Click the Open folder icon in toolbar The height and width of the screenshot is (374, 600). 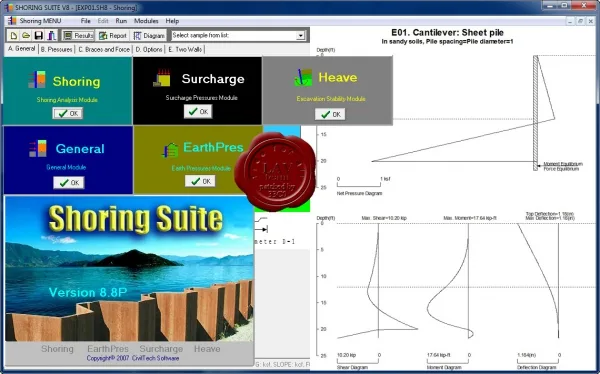click(26, 36)
